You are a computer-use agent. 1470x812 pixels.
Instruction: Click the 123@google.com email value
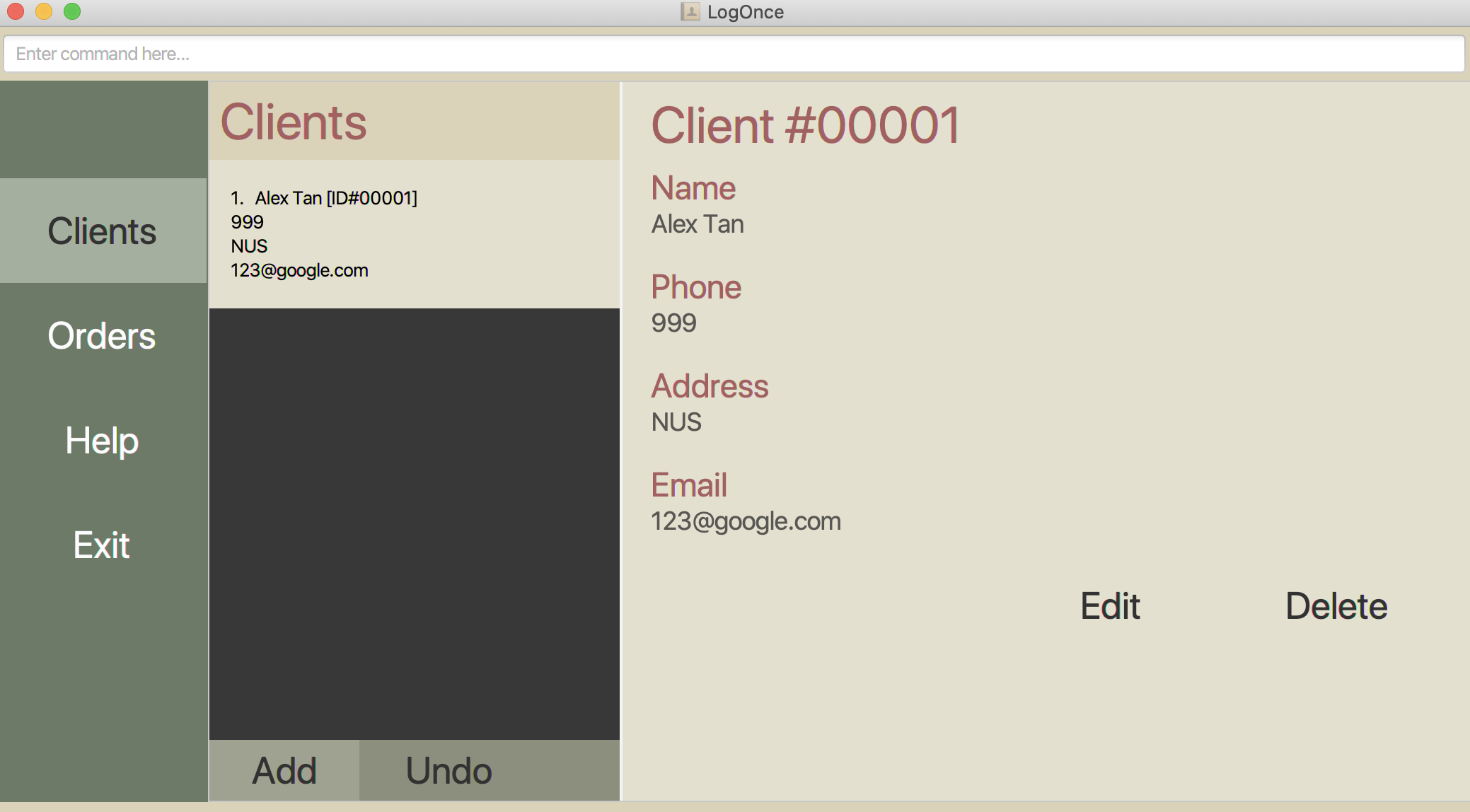click(x=746, y=521)
